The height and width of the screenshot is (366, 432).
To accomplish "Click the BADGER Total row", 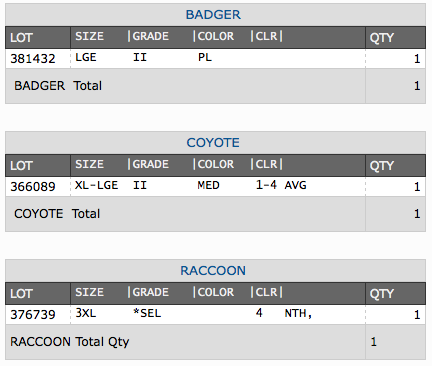I will click(215, 86).
